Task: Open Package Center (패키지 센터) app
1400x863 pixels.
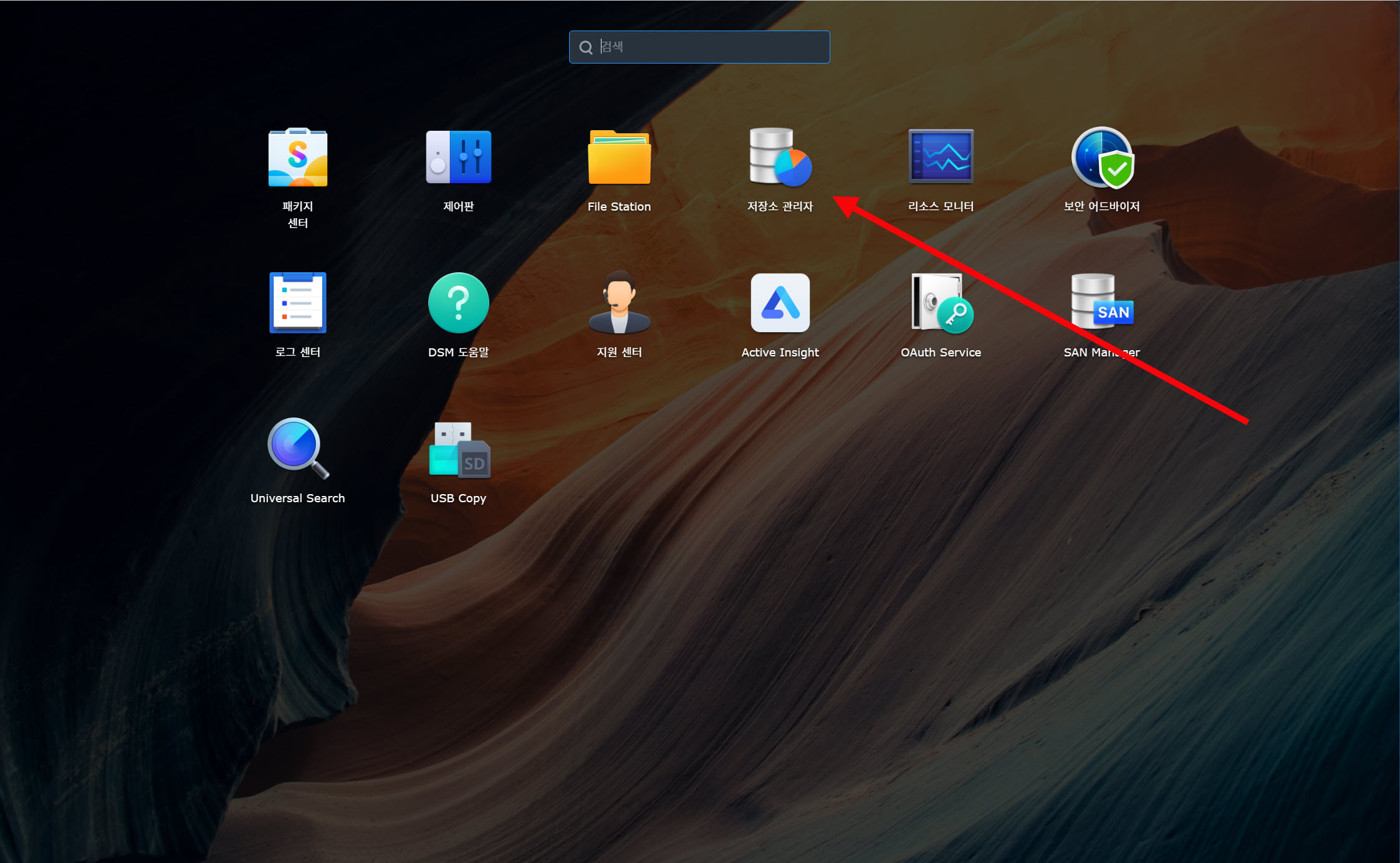Action: click(x=297, y=158)
